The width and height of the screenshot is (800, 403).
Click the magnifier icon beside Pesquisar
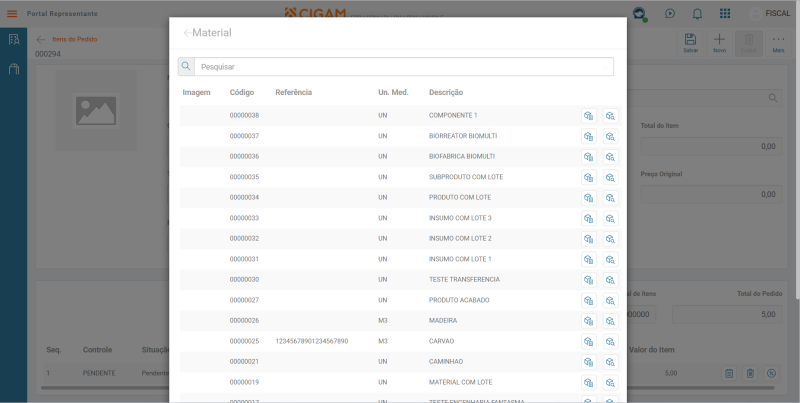[x=186, y=66]
